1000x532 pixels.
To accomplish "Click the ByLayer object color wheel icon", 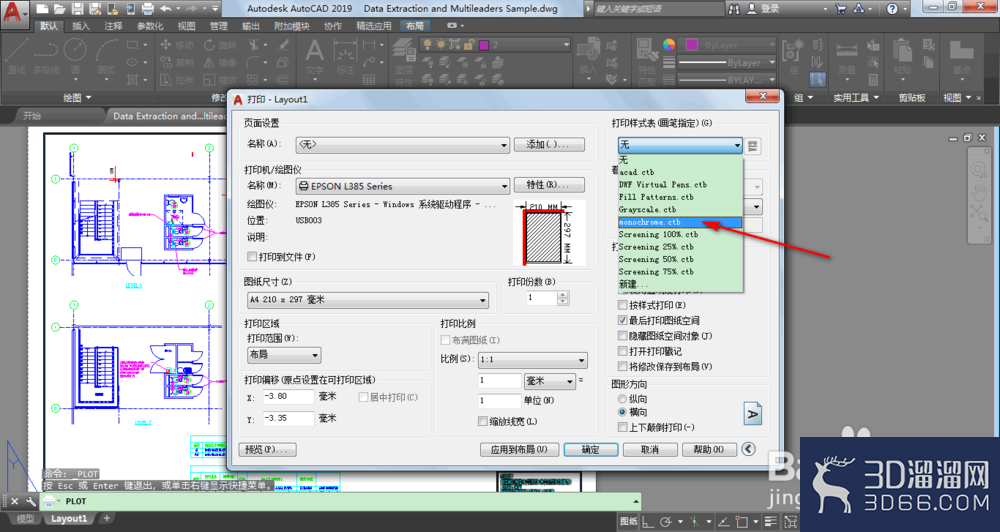I will point(668,45).
